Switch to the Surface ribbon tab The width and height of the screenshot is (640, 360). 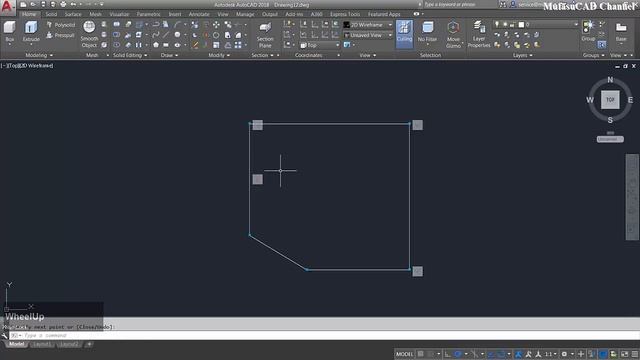tap(73, 14)
